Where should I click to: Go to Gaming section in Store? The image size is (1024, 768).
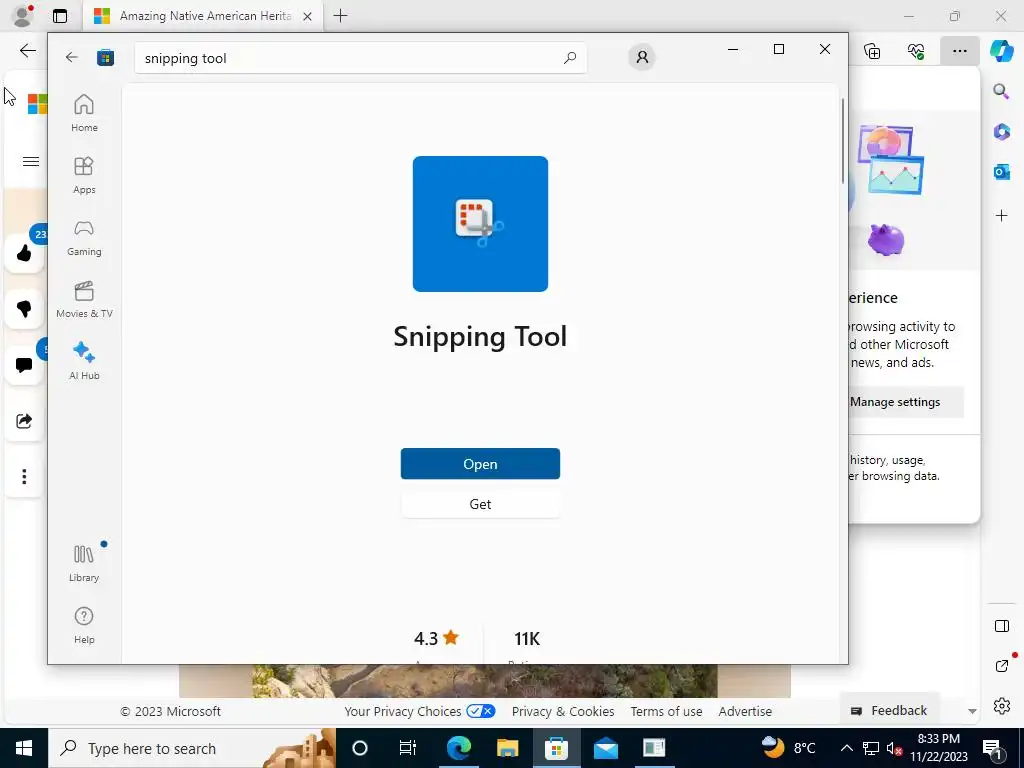tap(84, 237)
